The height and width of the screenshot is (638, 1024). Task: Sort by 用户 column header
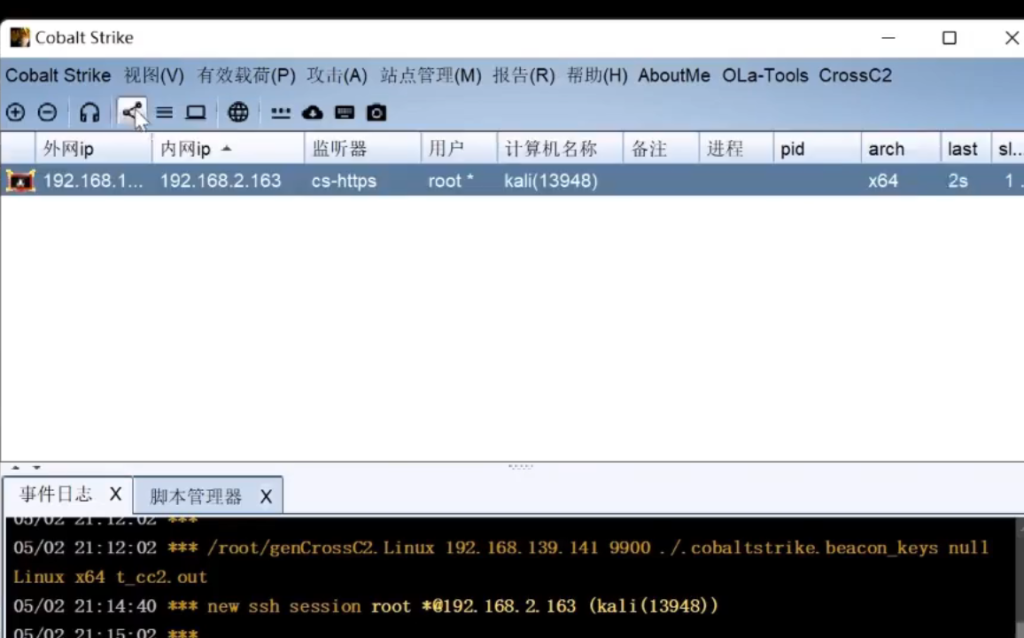pos(459,149)
